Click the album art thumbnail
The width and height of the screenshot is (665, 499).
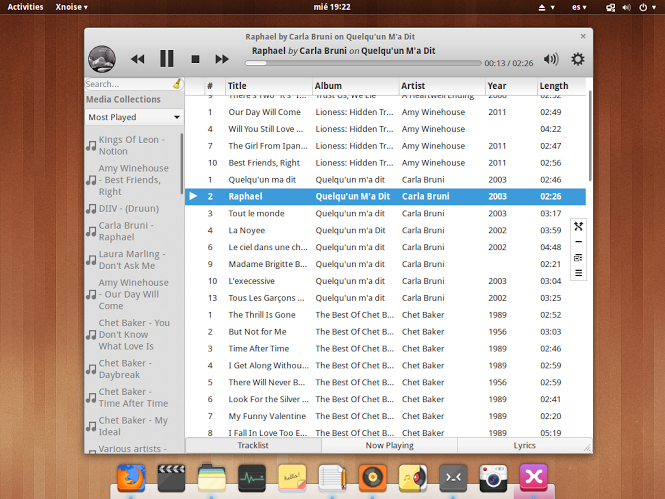pos(102,59)
